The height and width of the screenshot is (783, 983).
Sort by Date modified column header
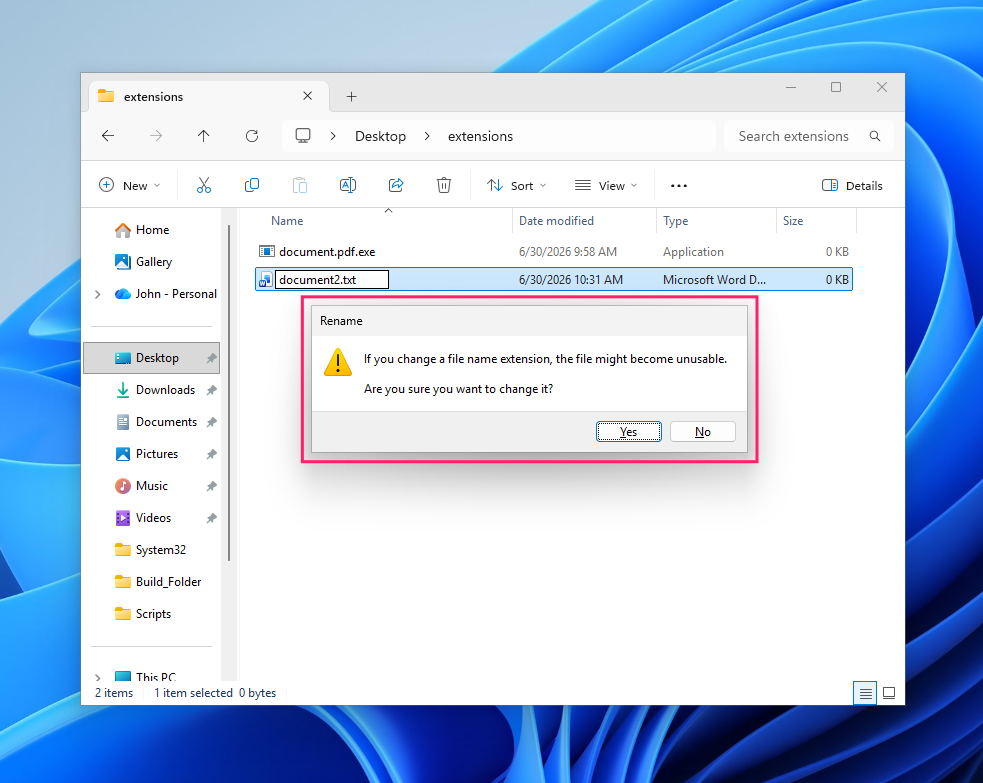click(x=584, y=221)
